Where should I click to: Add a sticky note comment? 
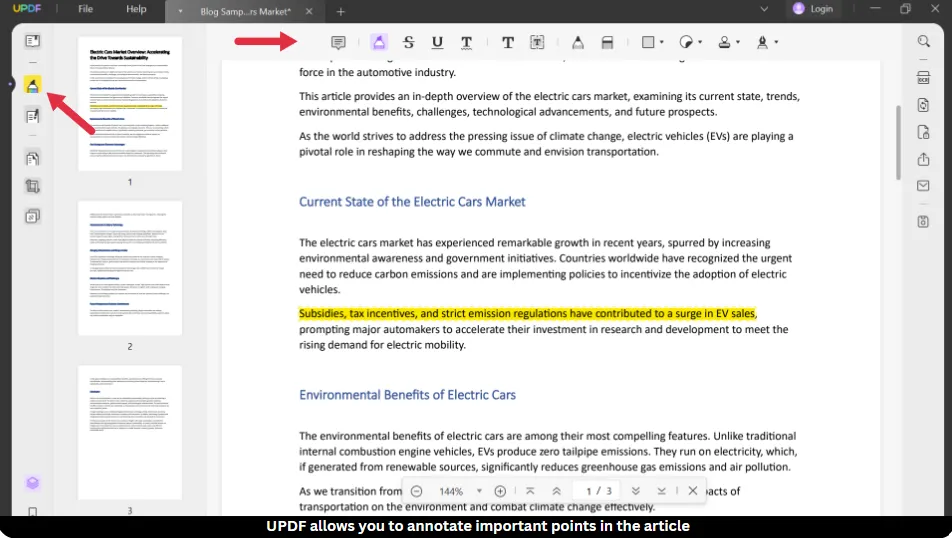tap(338, 42)
